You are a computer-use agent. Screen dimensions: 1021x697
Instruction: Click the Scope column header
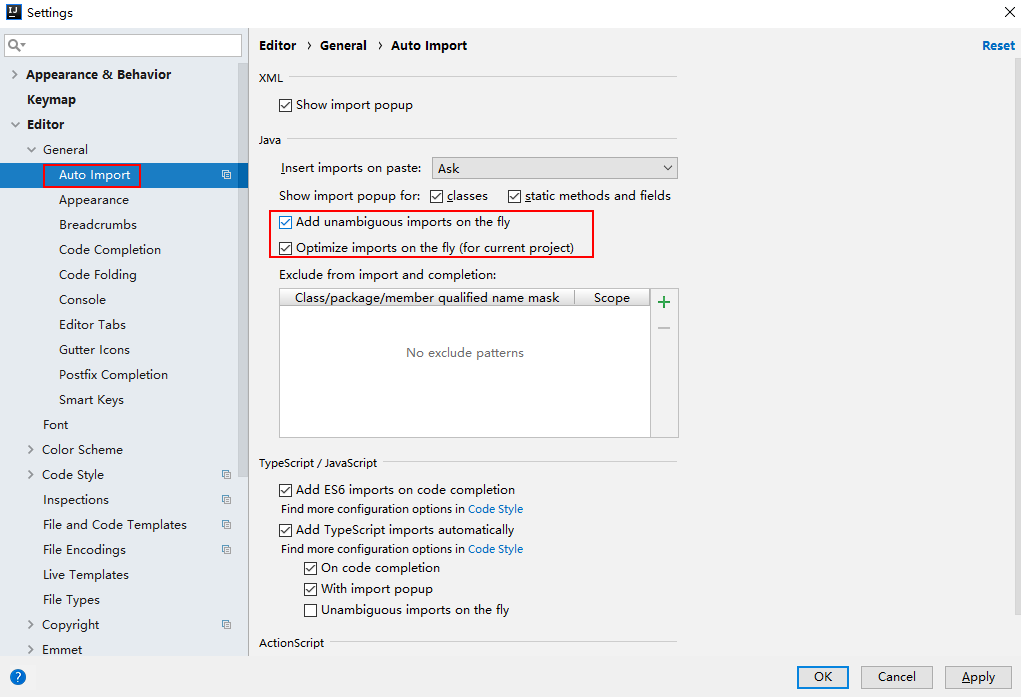(x=611, y=298)
